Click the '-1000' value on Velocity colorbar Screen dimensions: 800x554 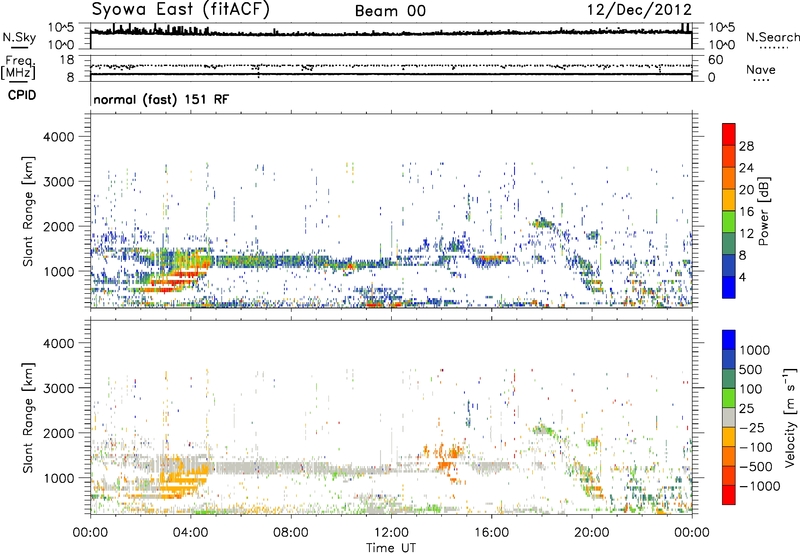[x=760, y=486]
